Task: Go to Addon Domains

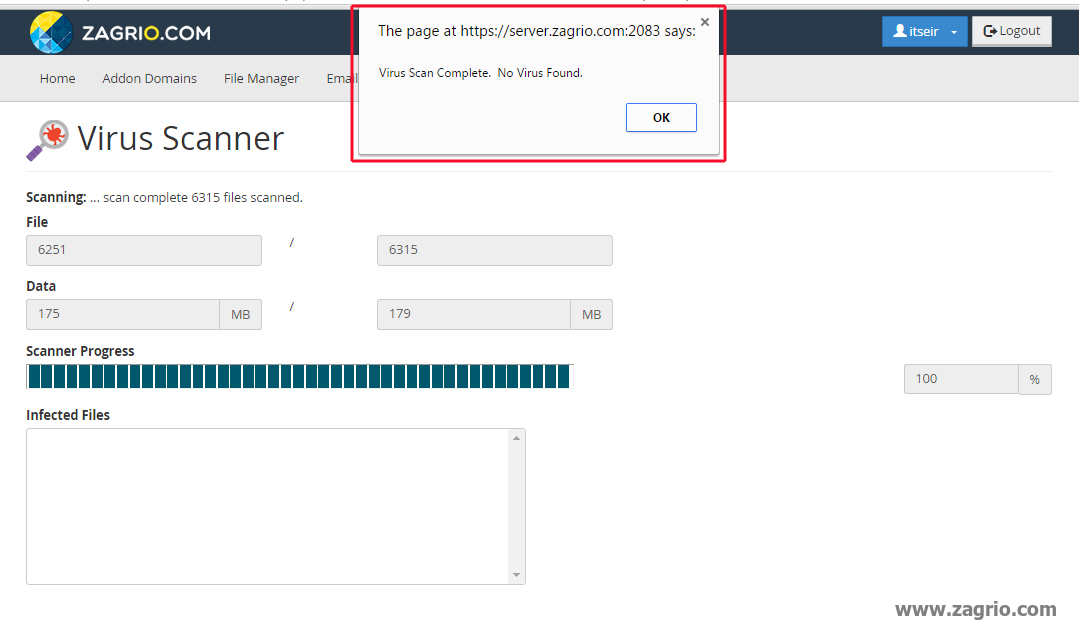Action: point(149,79)
